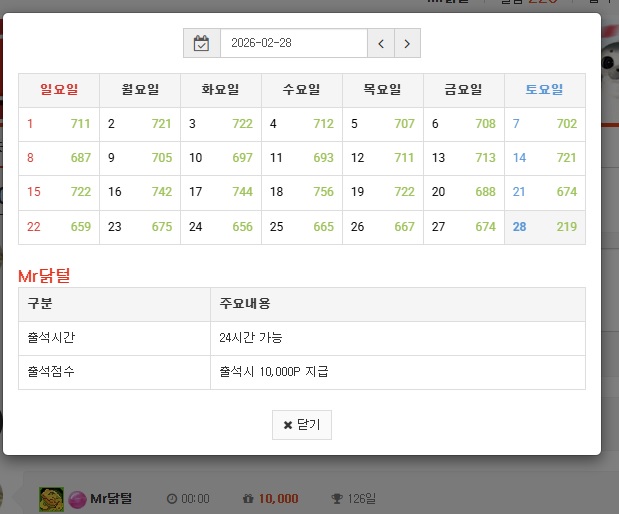The width and height of the screenshot is (619, 514).
Task: Click the trophy icon beside 126일
Action: (x=337, y=499)
